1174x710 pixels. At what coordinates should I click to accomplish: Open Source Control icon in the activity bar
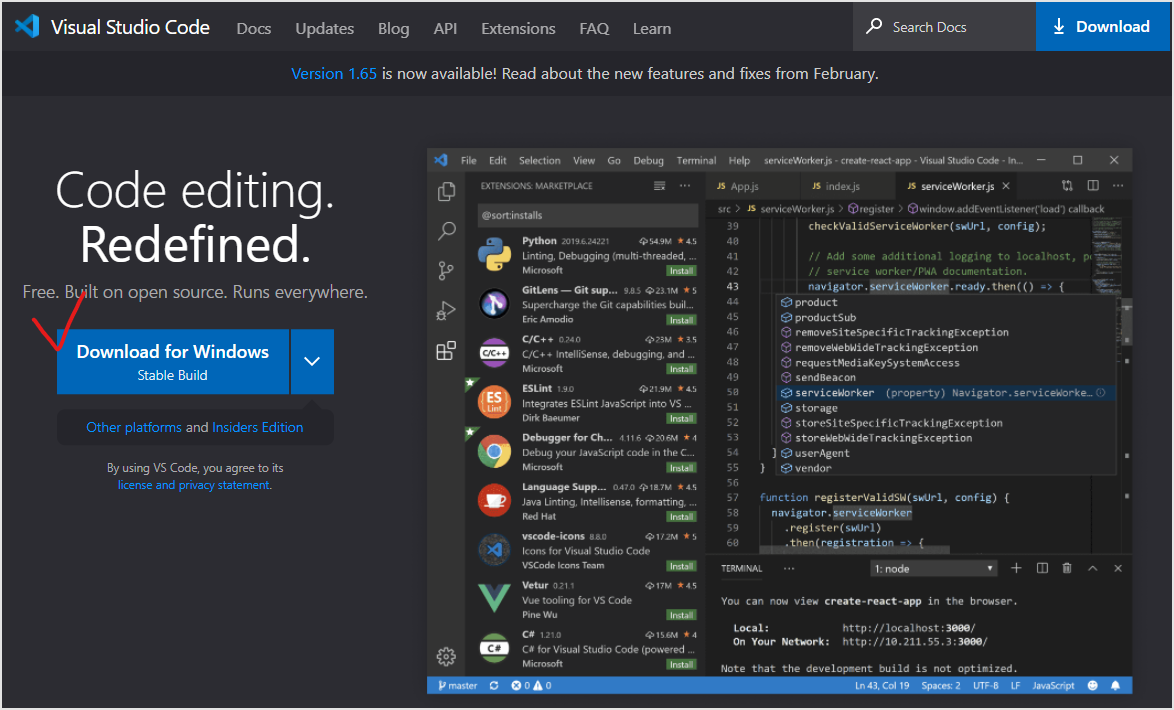click(446, 270)
